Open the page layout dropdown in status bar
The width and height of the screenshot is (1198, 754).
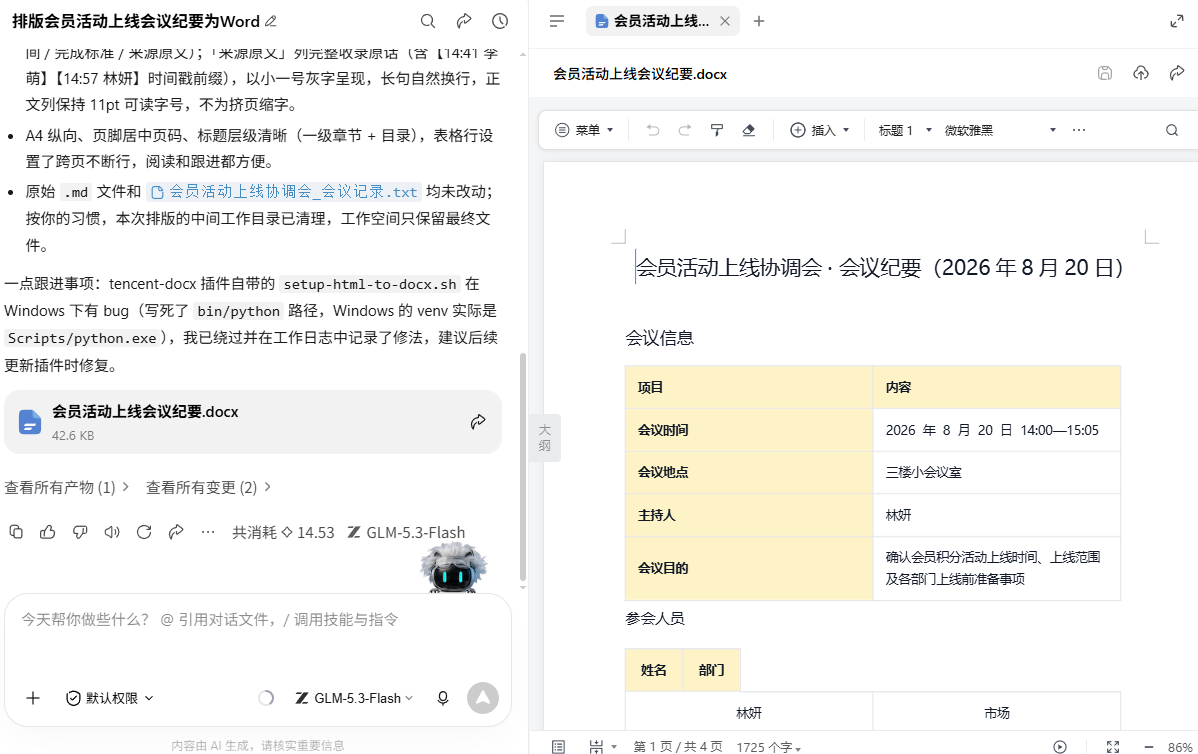click(602, 746)
